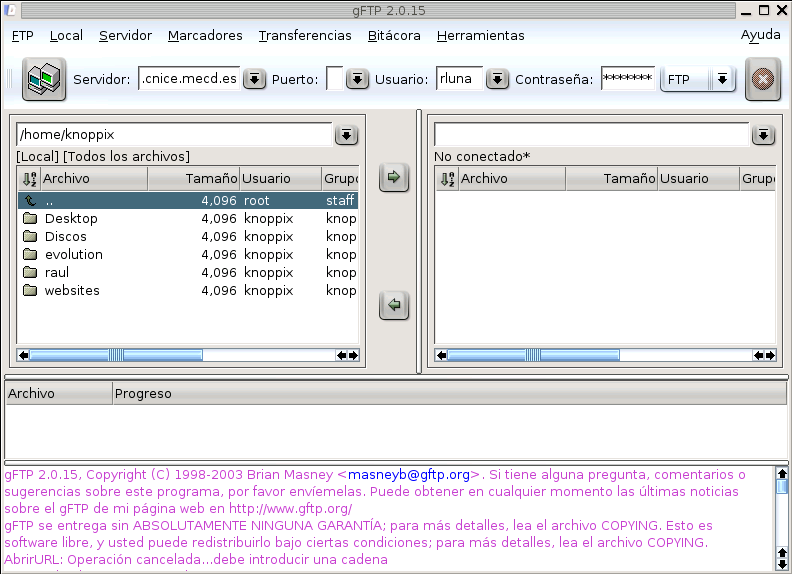The image size is (792, 574).
Task: Open the Transferencias menu
Action: pos(305,36)
